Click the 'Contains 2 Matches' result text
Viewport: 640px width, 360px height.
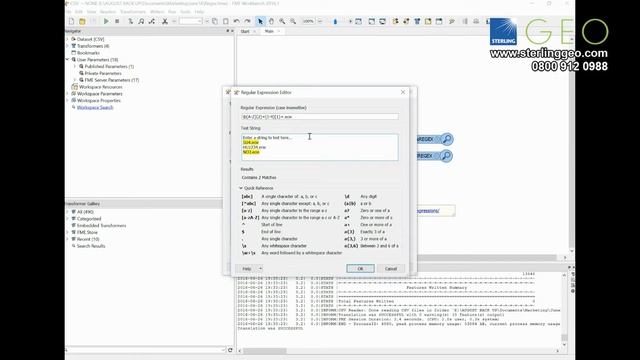(x=259, y=178)
